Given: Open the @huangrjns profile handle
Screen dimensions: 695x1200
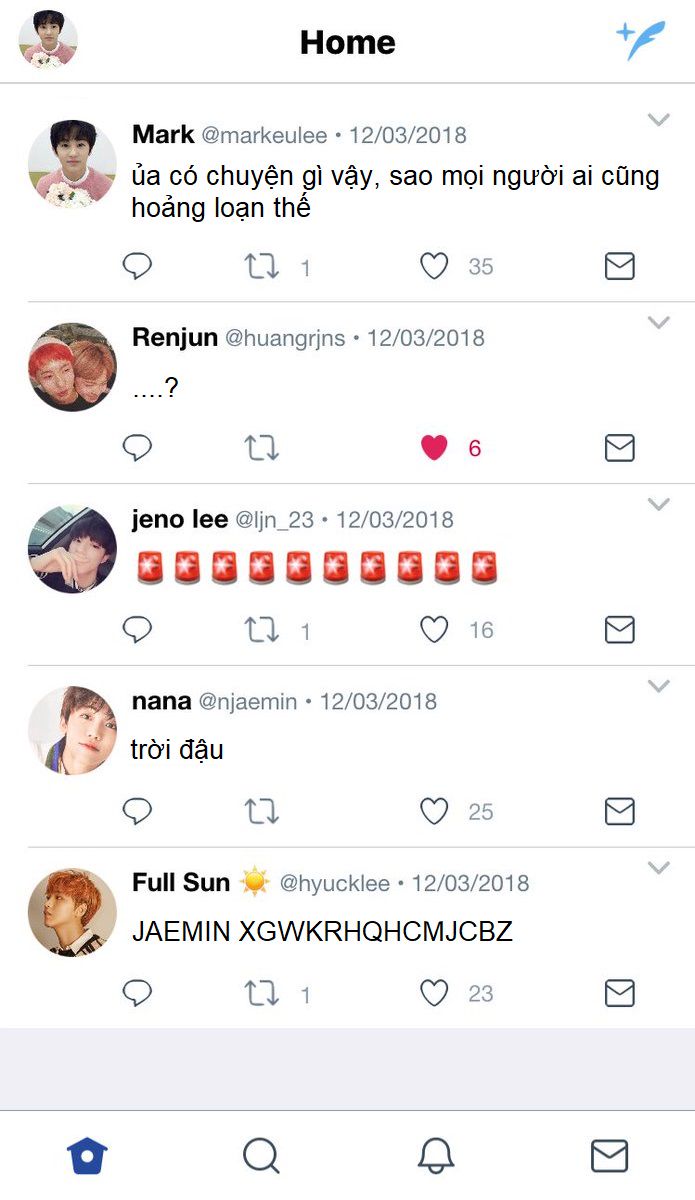Looking at the screenshot, I should point(285,338).
